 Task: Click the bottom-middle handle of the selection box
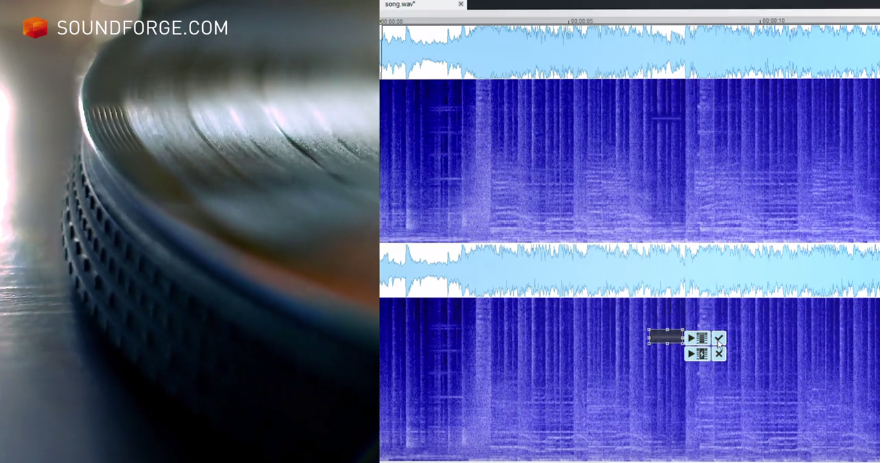click(666, 344)
